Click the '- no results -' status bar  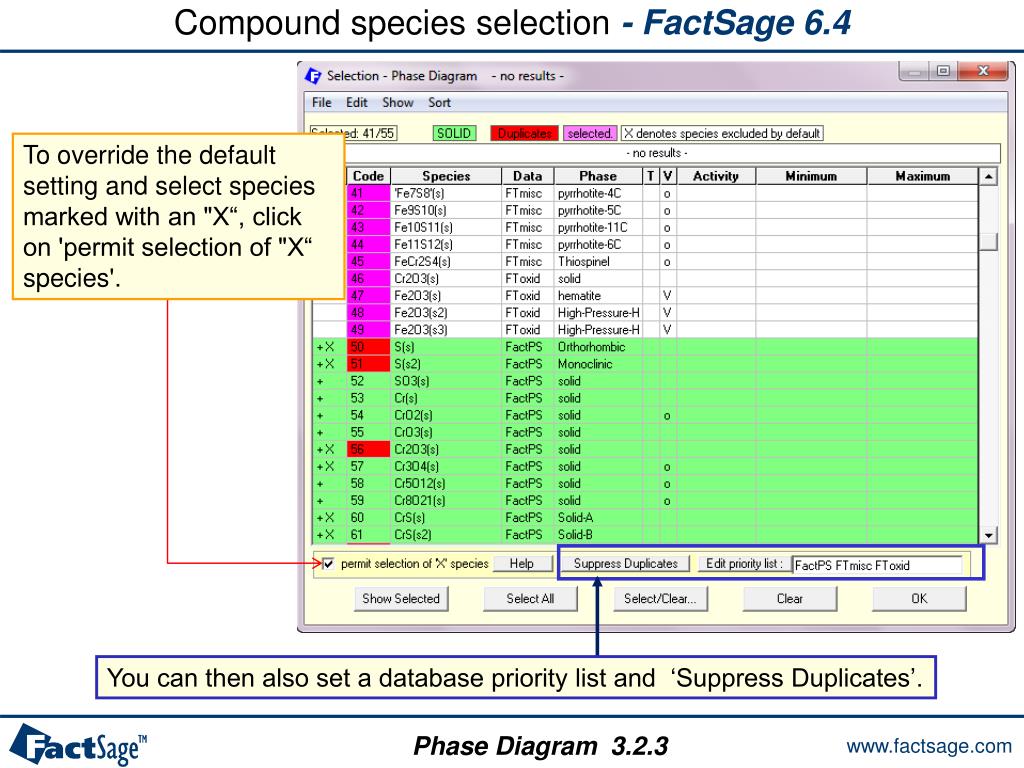657,153
